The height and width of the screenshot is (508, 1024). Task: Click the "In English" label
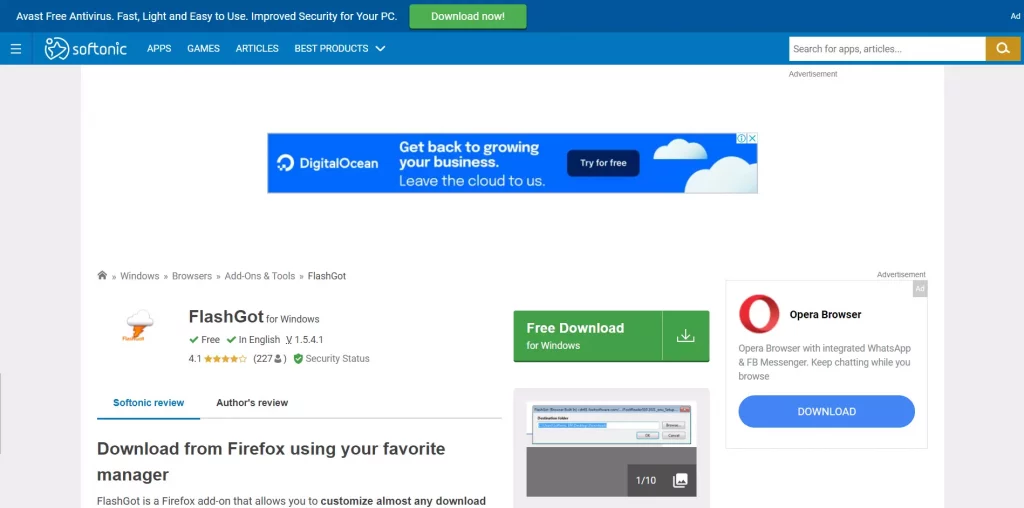[259, 340]
